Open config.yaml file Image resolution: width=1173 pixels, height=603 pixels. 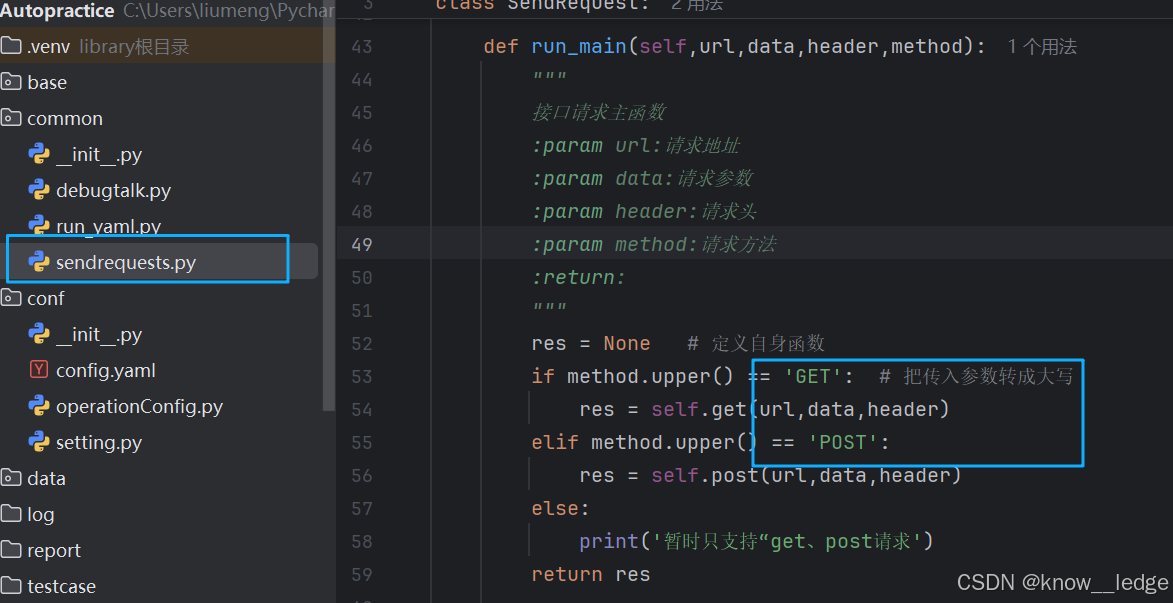(x=105, y=370)
